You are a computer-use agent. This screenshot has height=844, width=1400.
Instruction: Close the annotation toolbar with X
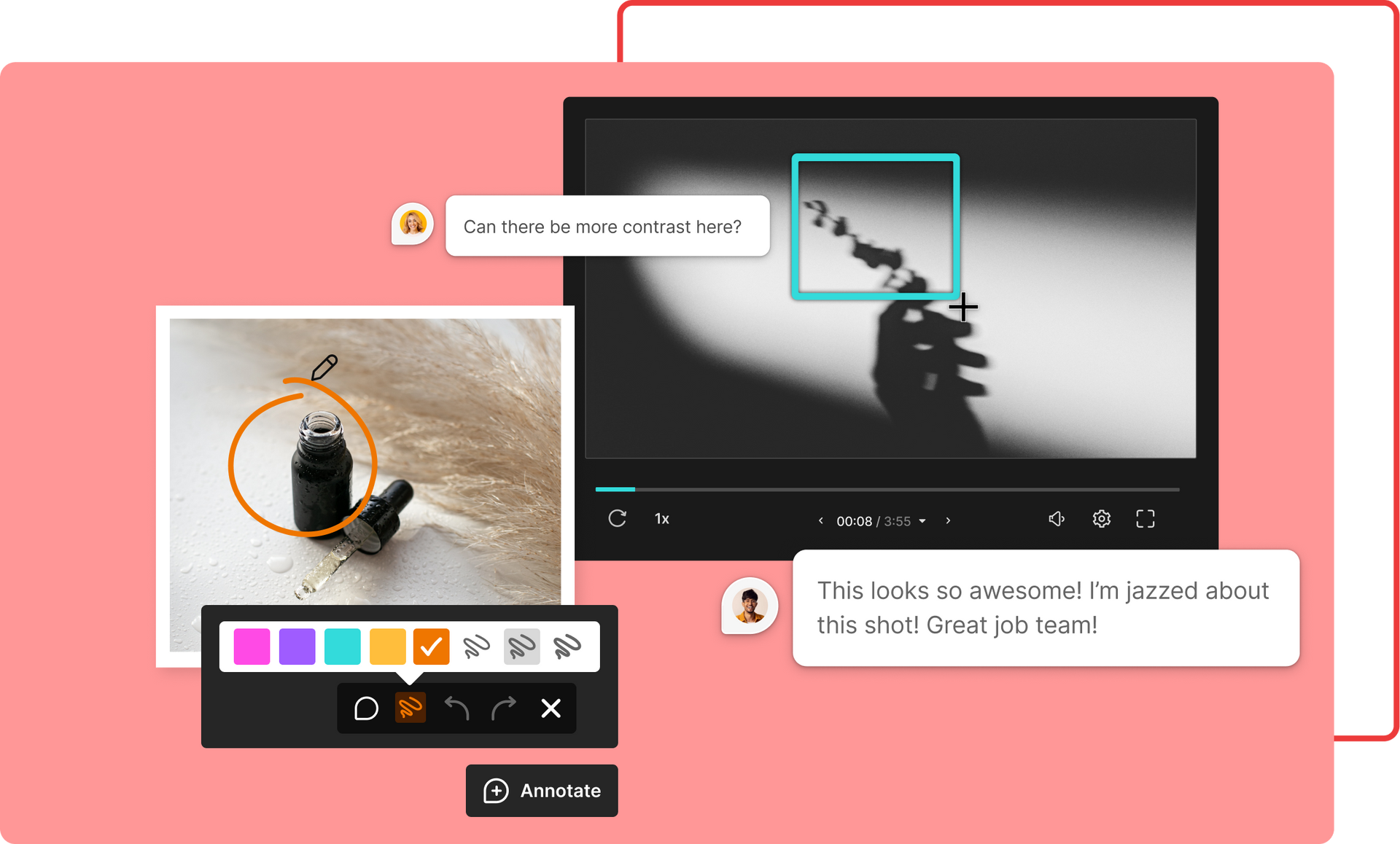pyautogui.click(x=551, y=708)
